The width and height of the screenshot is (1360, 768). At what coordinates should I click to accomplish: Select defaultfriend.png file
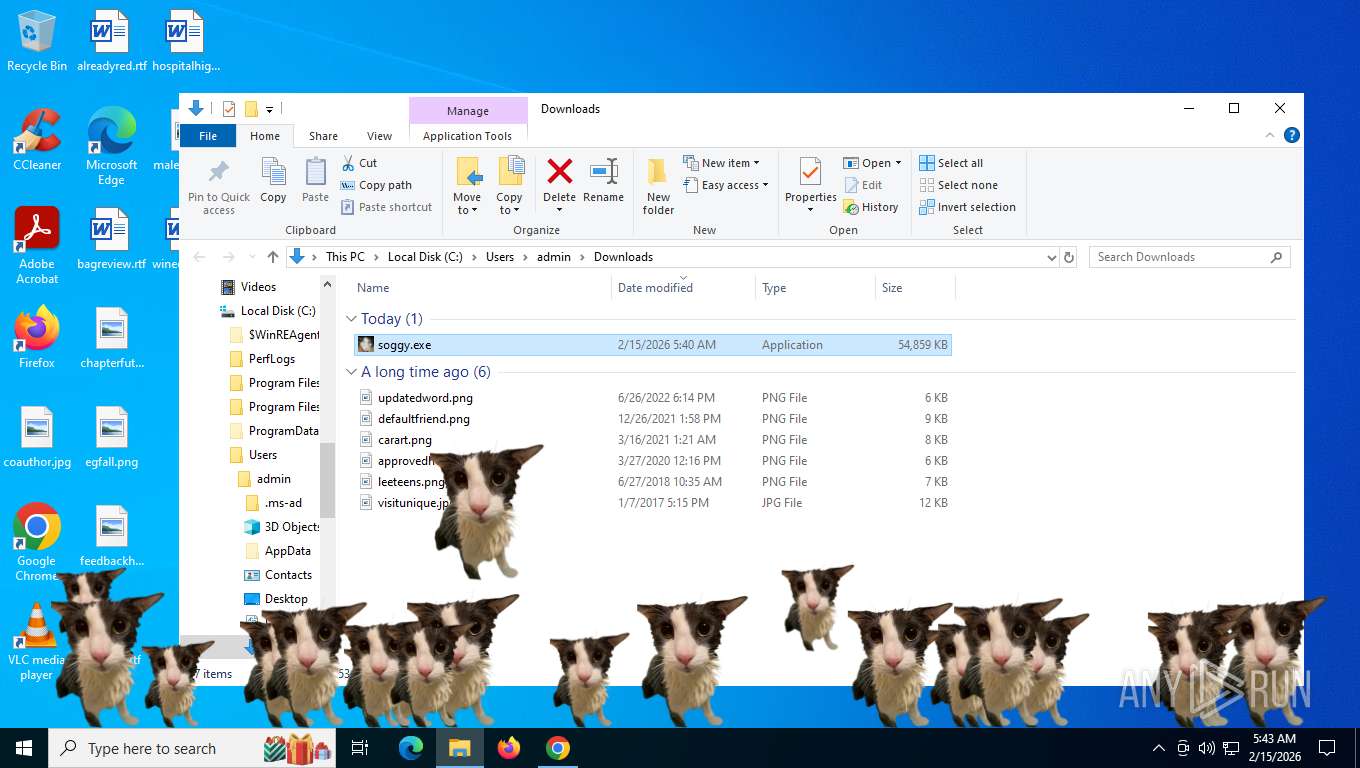653,419
